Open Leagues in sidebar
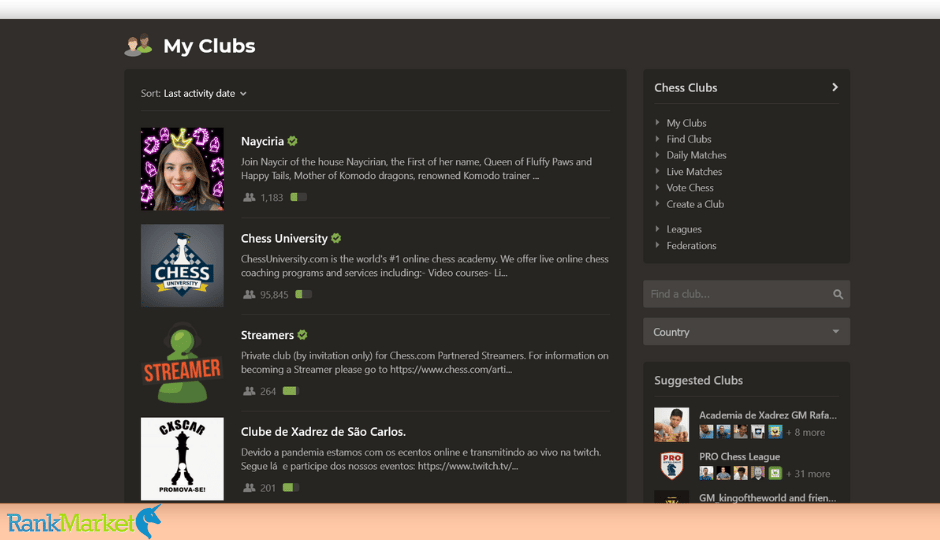This screenshot has height=540, width=940. pyautogui.click(x=684, y=229)
